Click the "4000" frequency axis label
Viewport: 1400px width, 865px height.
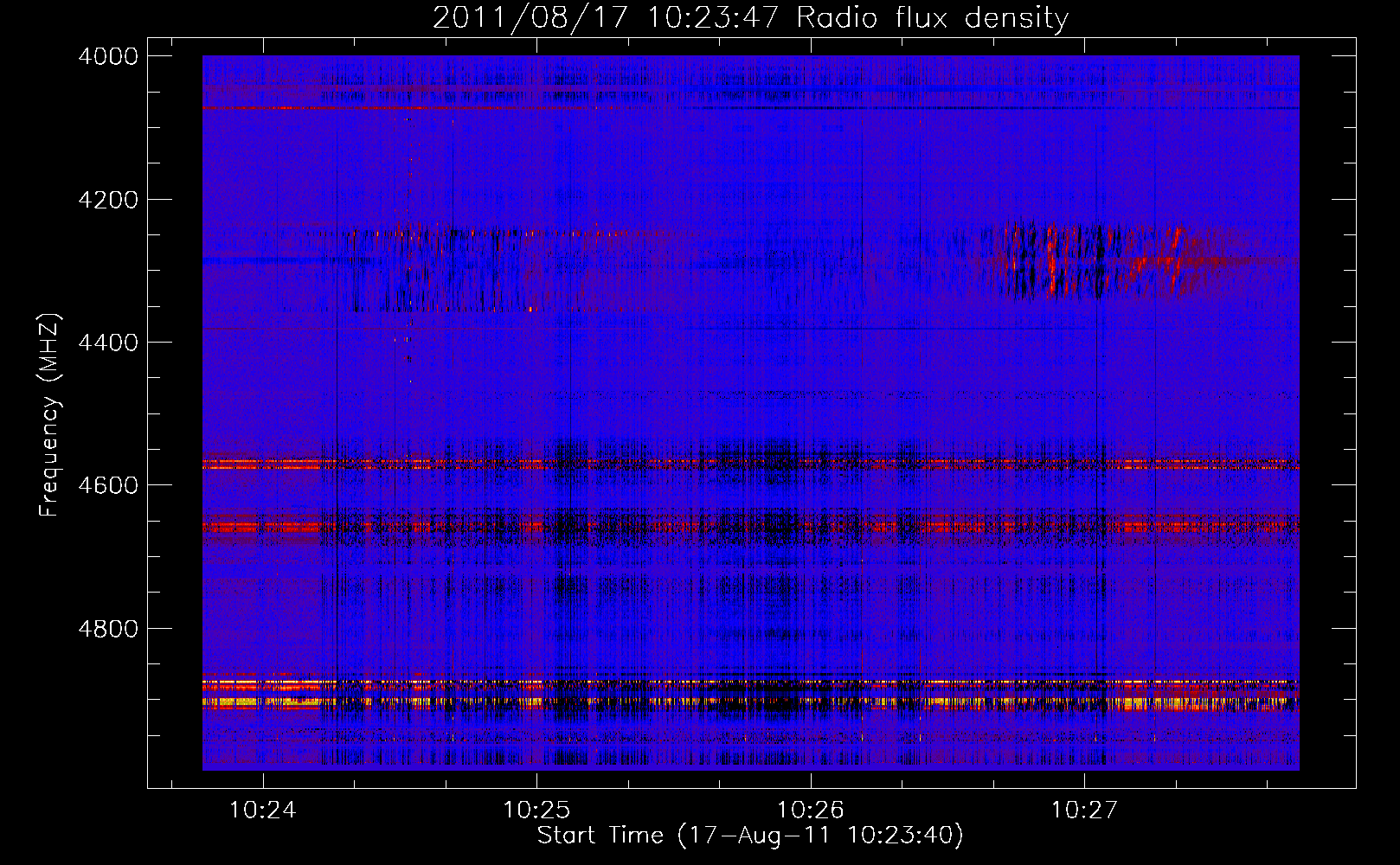tap(108, 56)
